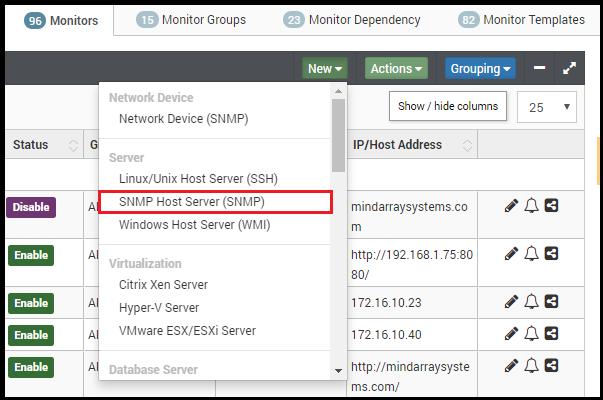The width and height of the screenshot is (603, 400).
Task: Toggle the Enable badge for 172.16.10.23
Action: [x=31, y=303]
